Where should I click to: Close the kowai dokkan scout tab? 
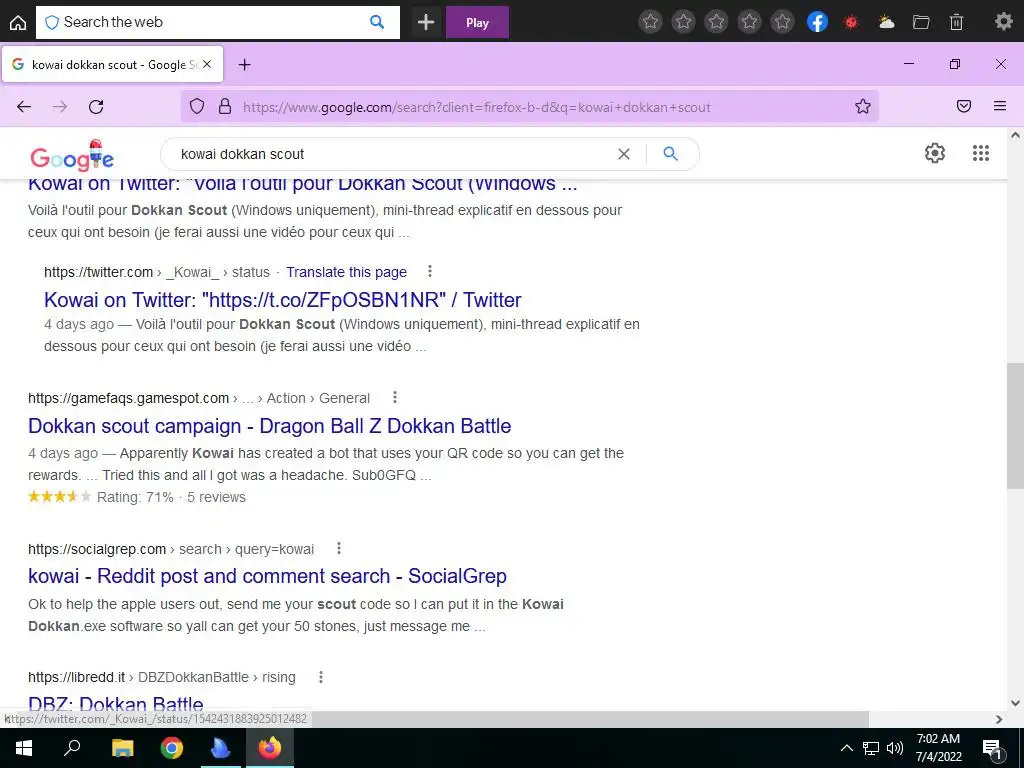(207, 64)
